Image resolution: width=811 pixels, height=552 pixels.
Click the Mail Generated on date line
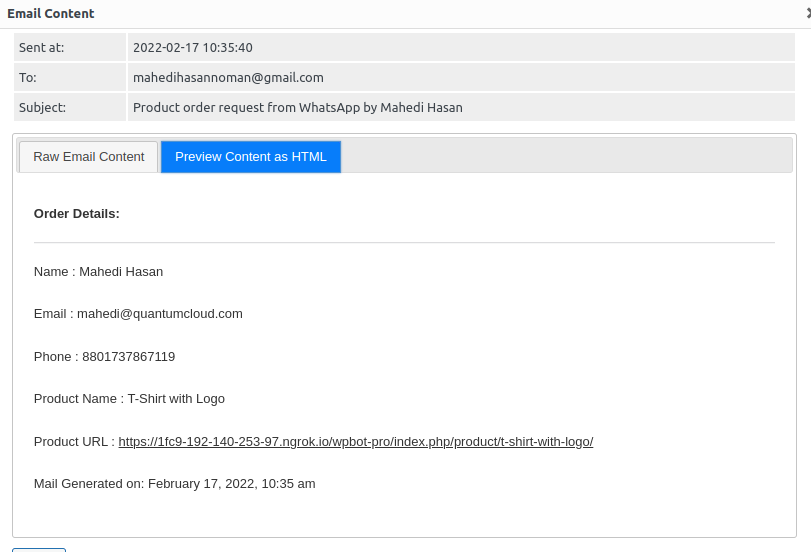pyautogui.click(x=174, y=483)
